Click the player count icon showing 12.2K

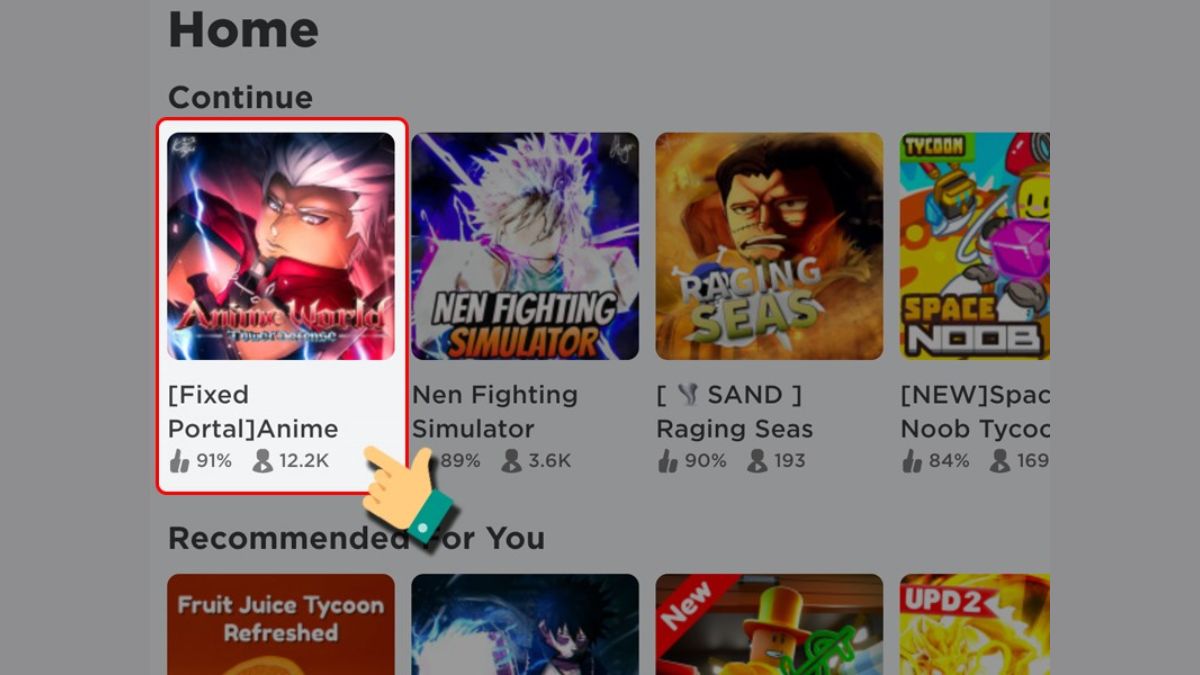[x=263, y=461]
